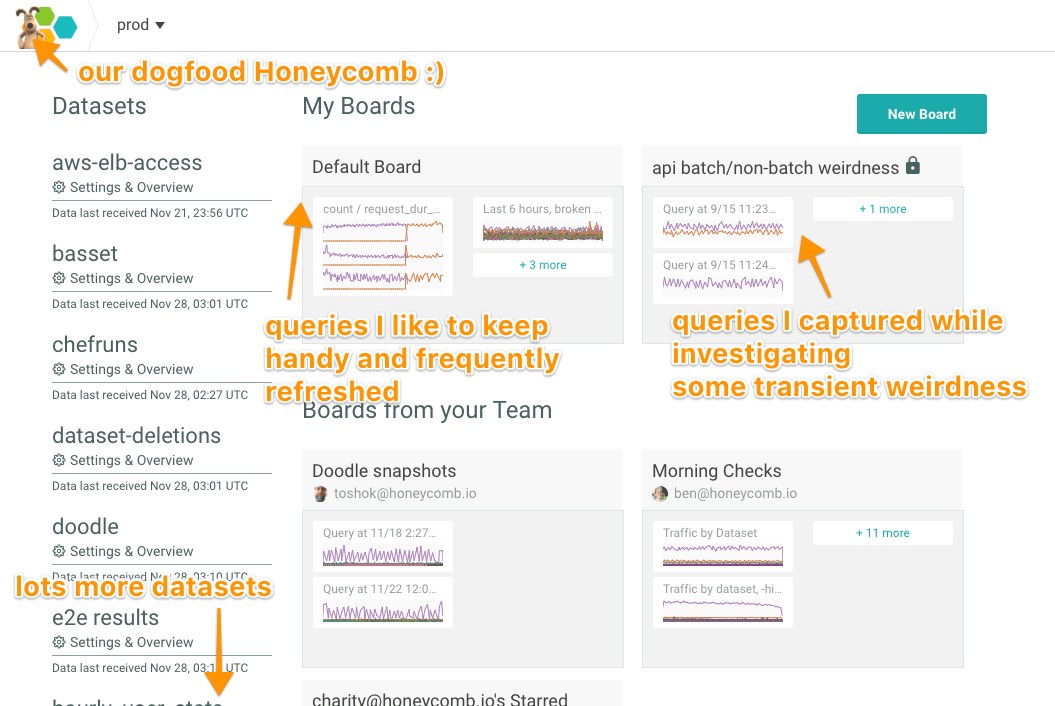This screenshot has width=1055, height=706.
Task: Open the Traffic by Dataset query thumbnail
Action: click(722, 547)
